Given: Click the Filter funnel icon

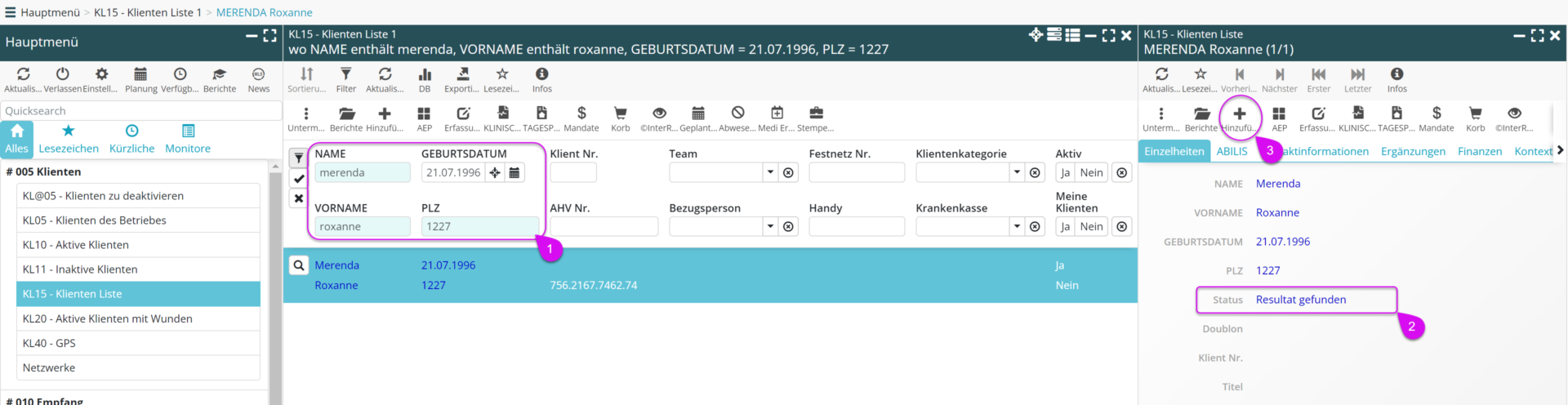Looking at the screenshot, I should click(346, 75).
